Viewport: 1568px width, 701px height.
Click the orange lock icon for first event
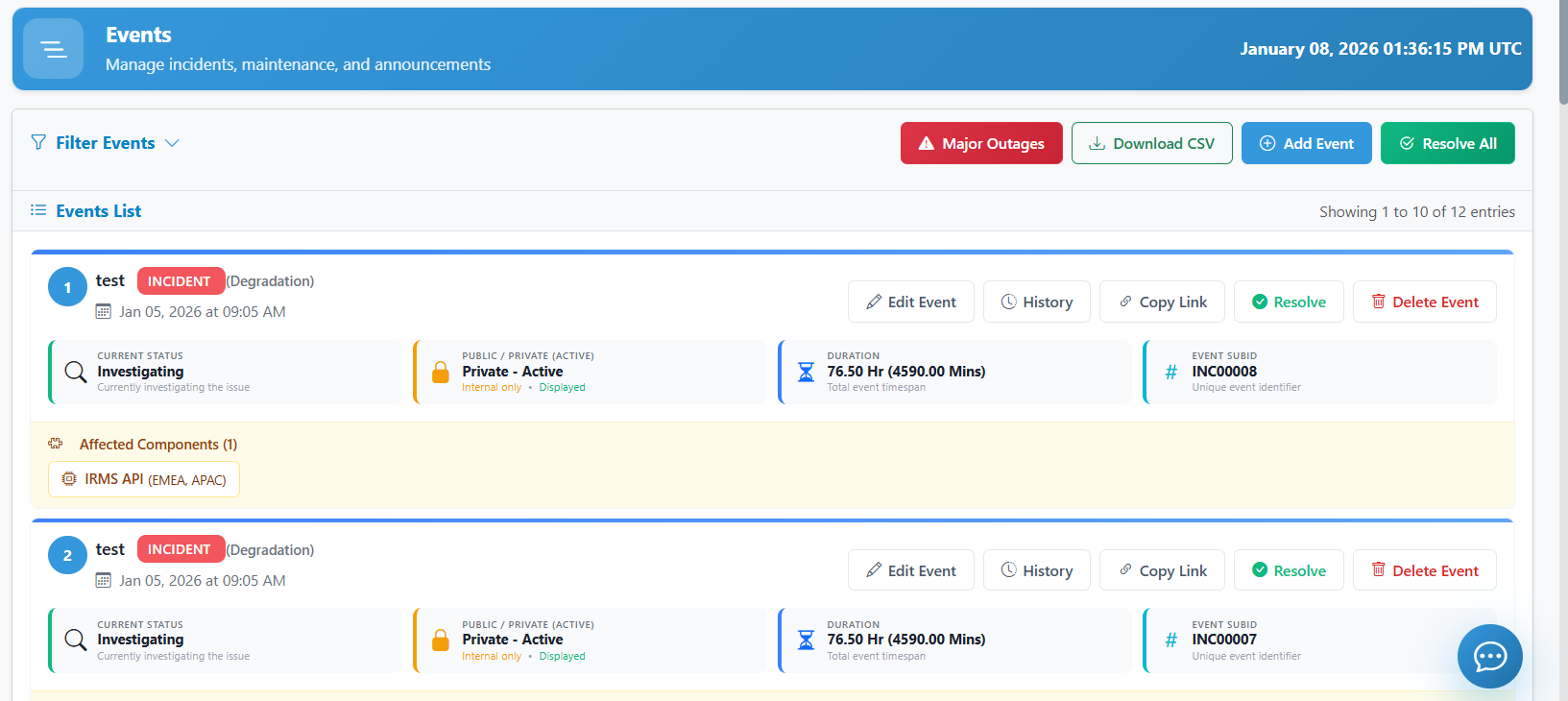(441, 372)
